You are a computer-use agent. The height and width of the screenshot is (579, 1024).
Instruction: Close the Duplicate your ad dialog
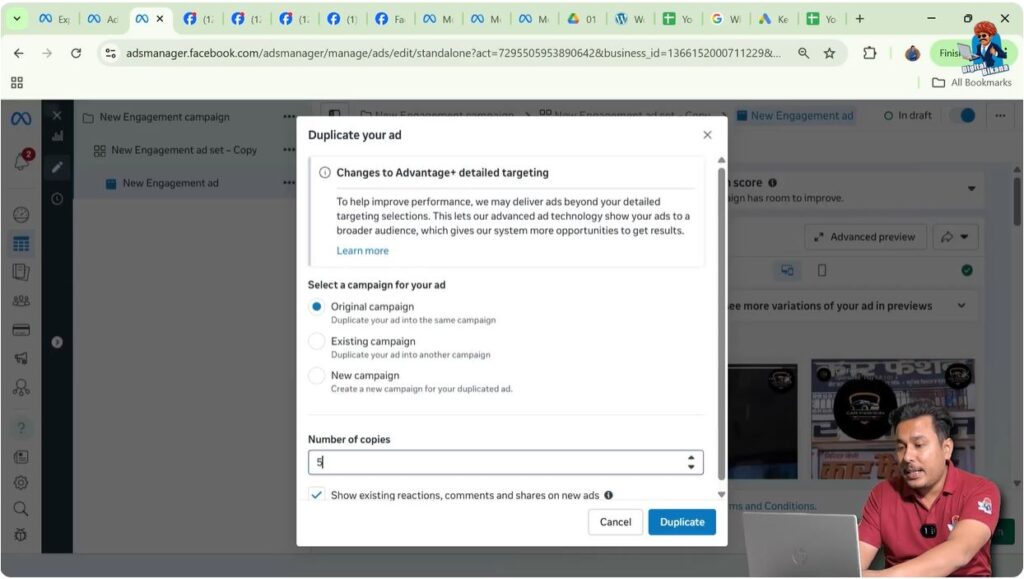[707, 135]
